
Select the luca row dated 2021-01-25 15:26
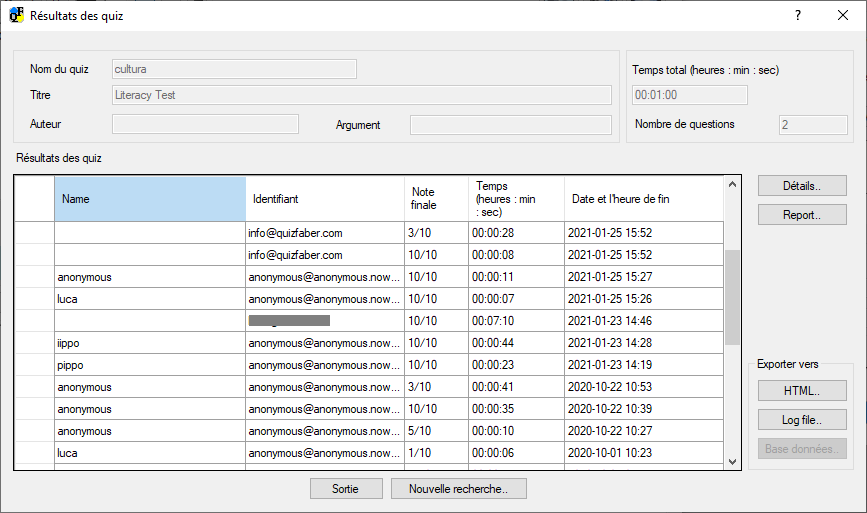click(x=150, y=299)
